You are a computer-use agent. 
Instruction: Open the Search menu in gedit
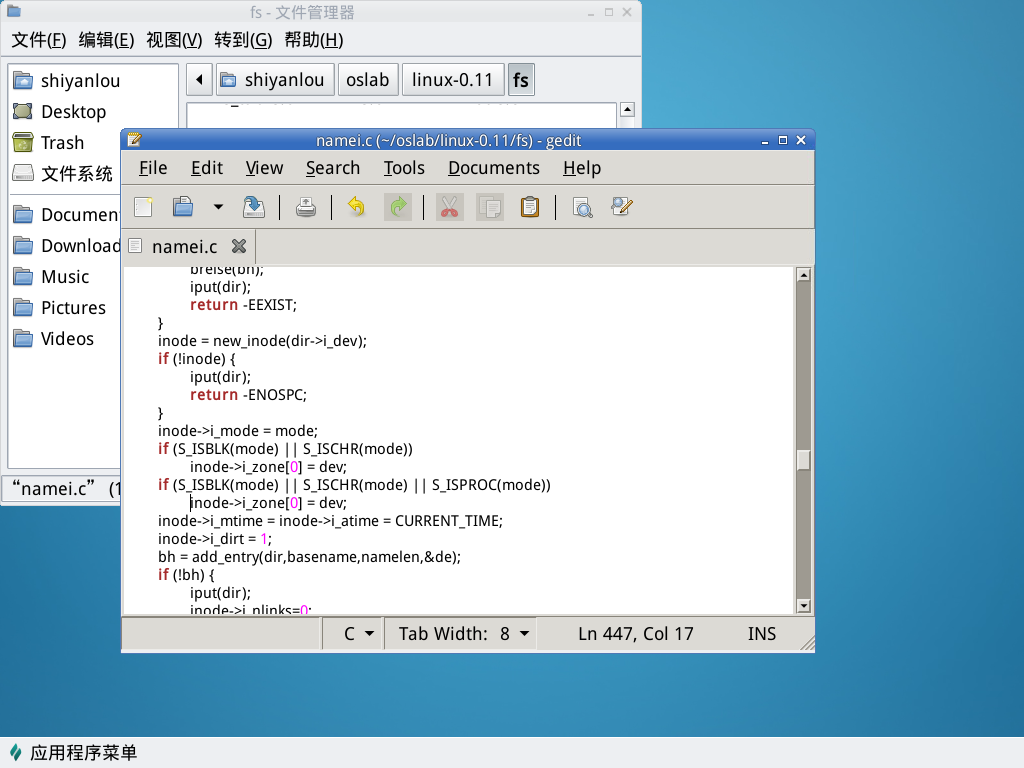pos(333,168)
